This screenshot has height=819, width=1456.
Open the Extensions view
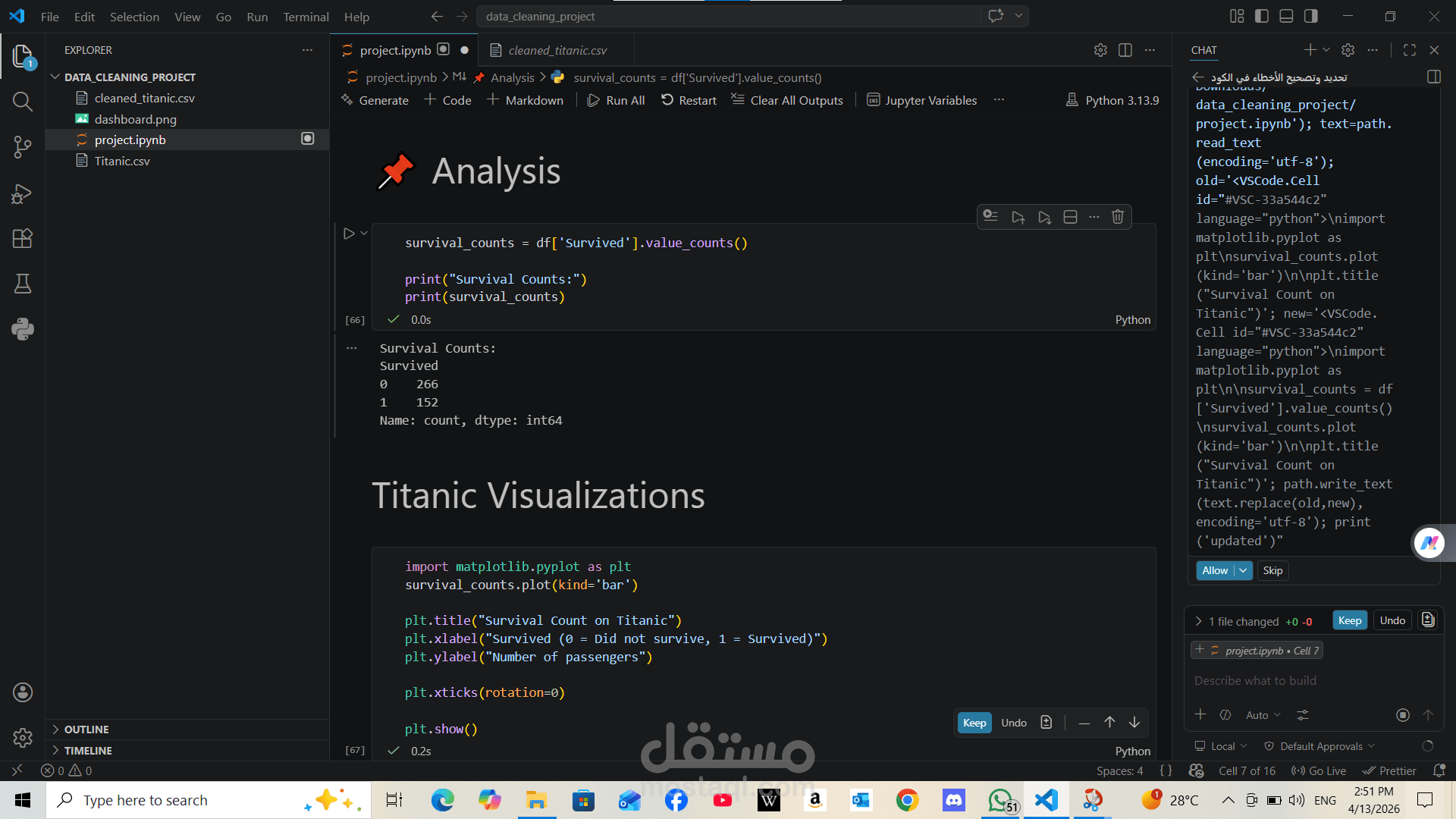[x=22, y=239]
